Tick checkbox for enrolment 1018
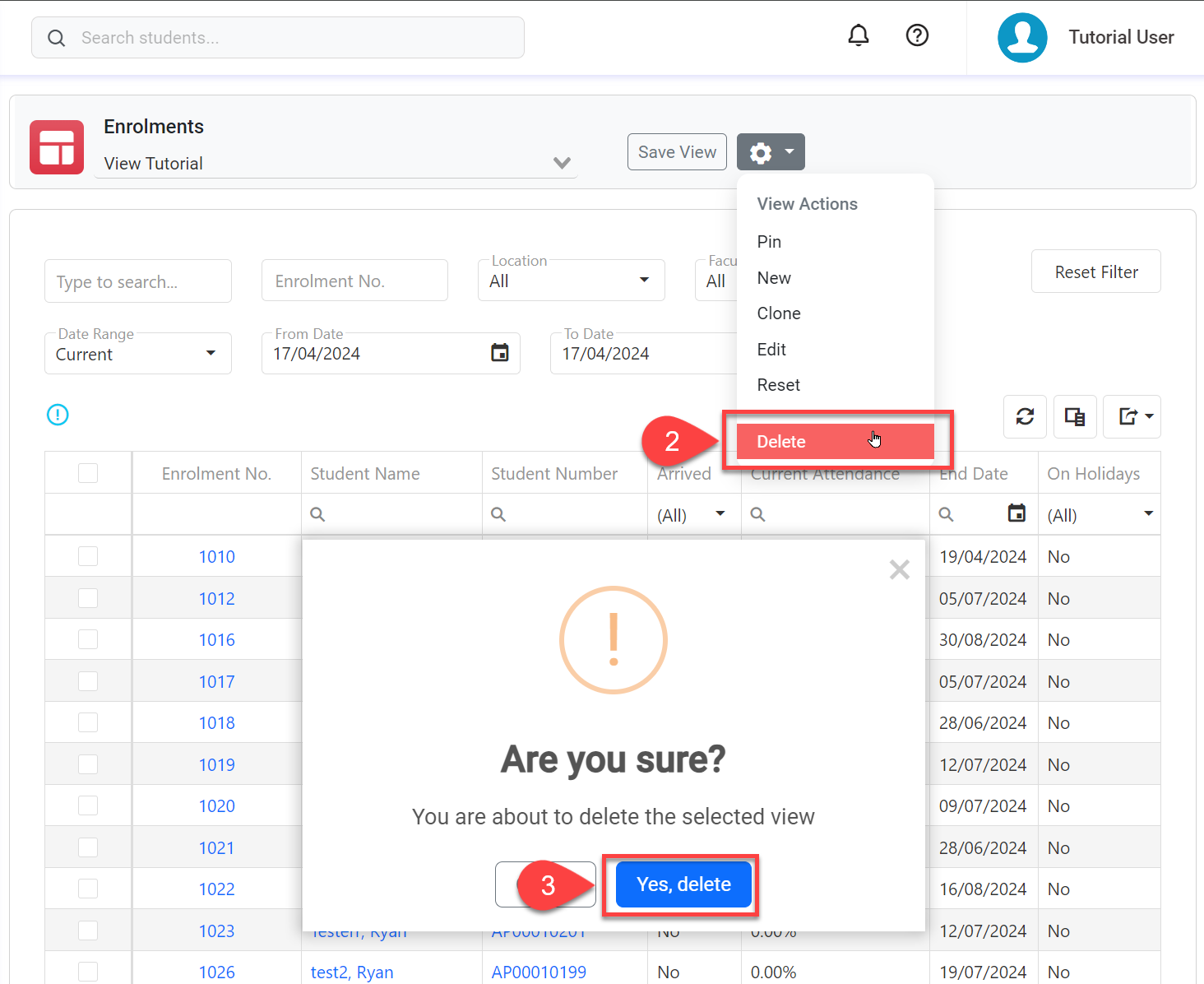This screenshot has height=984, width=1204. [x=88, y=722]
